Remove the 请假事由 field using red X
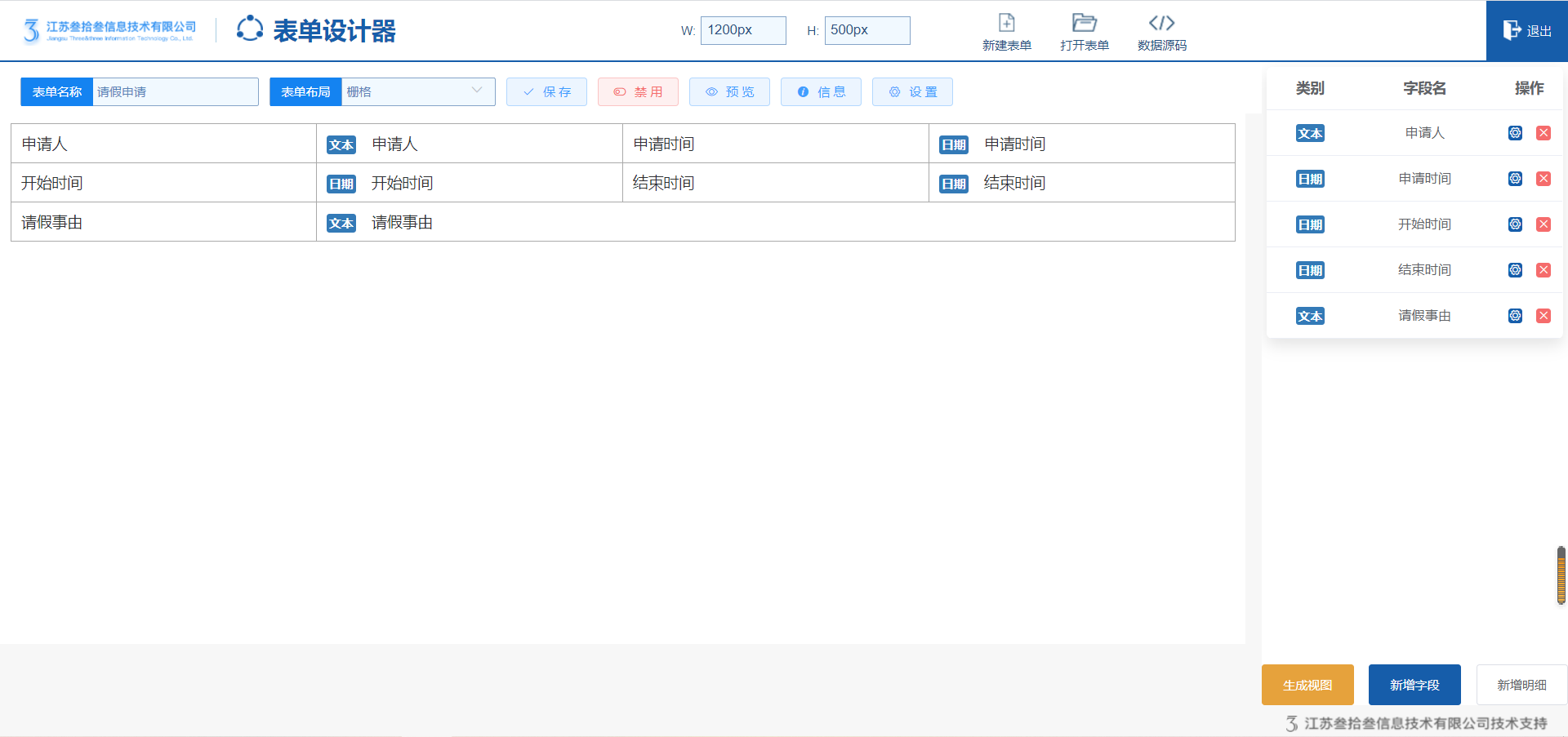Screen dimensions: 1568x737 coord(1543,316)
